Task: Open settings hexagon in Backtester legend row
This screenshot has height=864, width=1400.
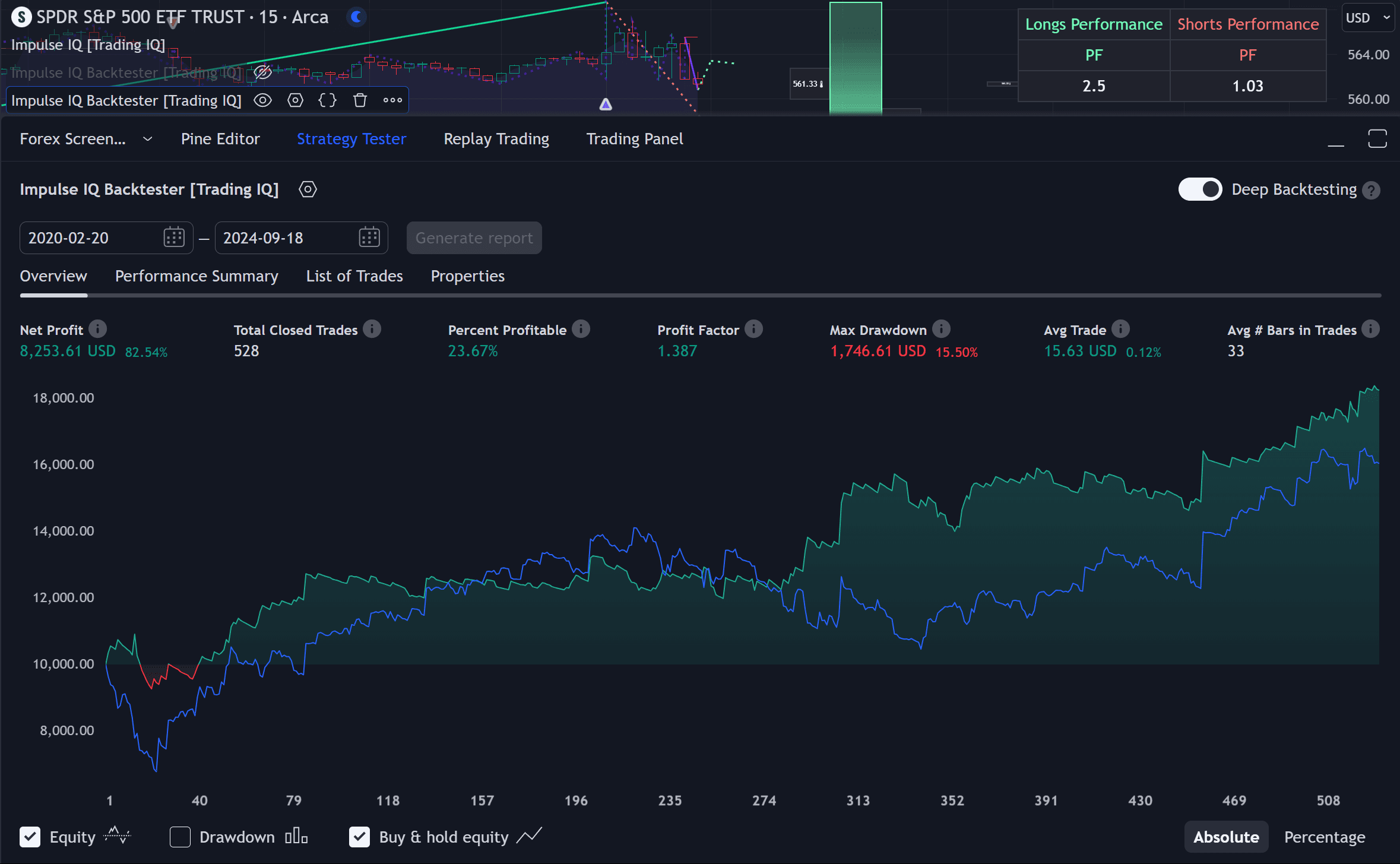Action: pyautogui.click(x=295, y=100)
